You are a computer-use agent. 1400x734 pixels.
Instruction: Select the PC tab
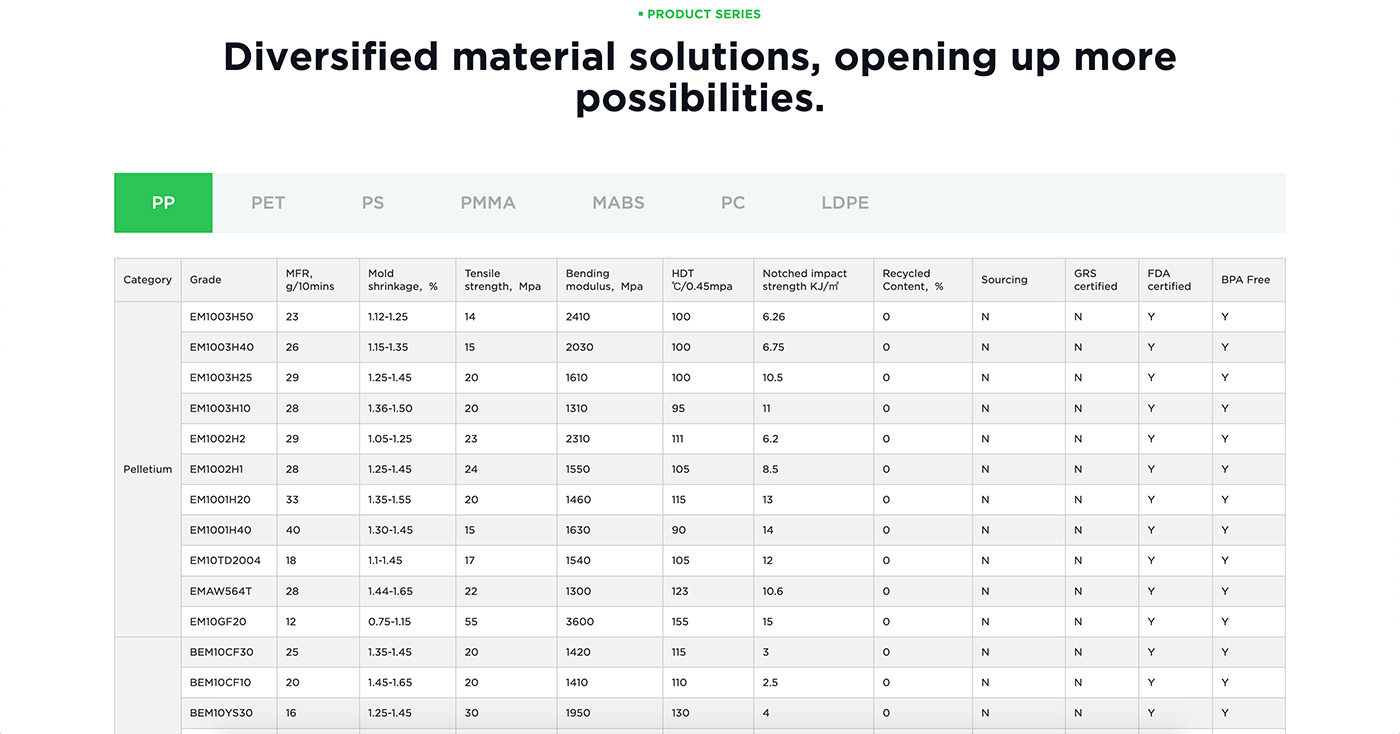coord(733,203)
